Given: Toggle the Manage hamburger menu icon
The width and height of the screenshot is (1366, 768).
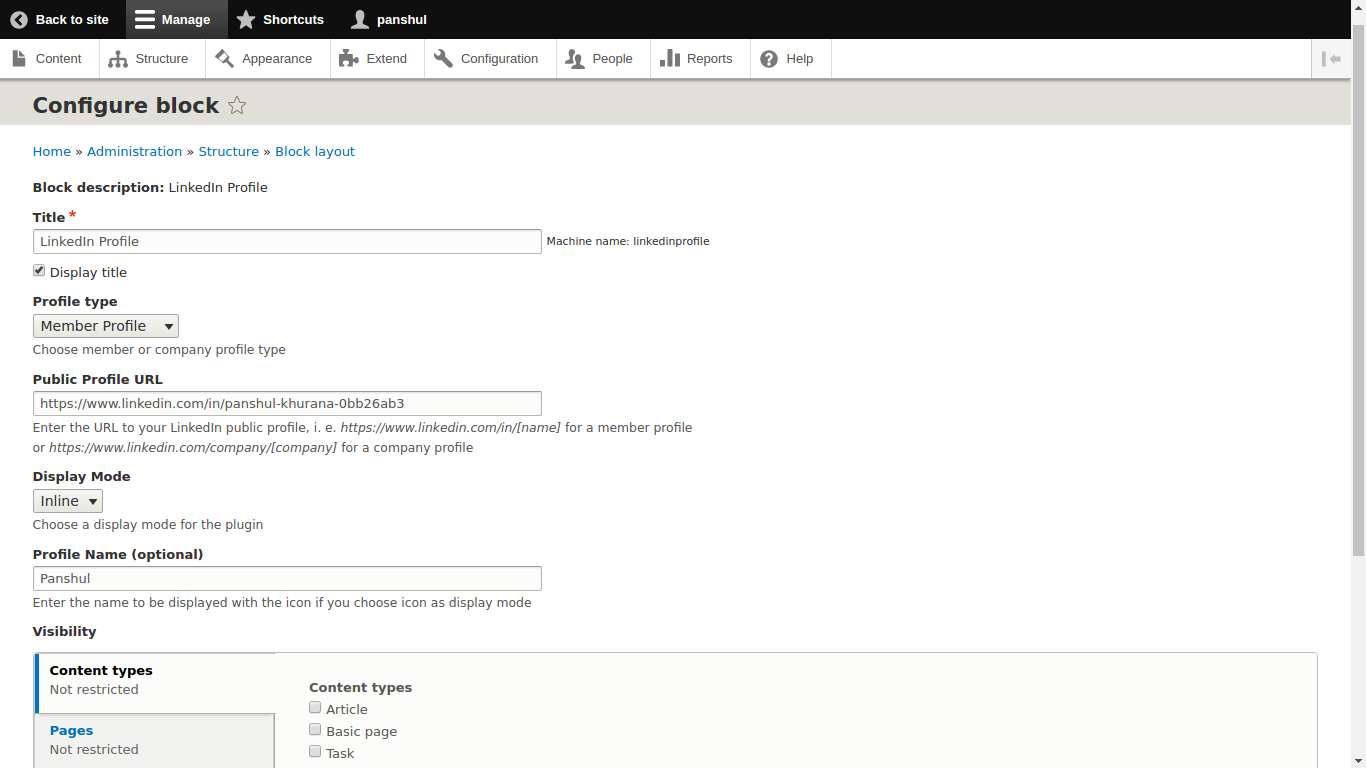Looking at the screenshot, I should 145,19.
